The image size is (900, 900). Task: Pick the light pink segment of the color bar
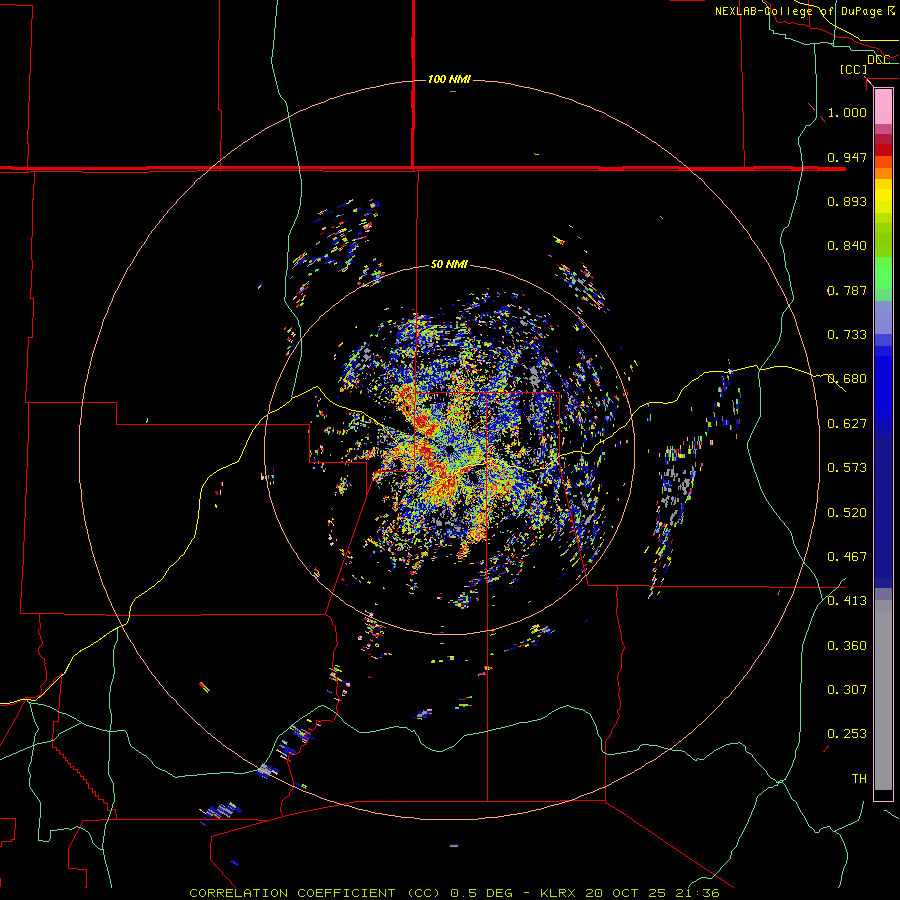point(883,106)
